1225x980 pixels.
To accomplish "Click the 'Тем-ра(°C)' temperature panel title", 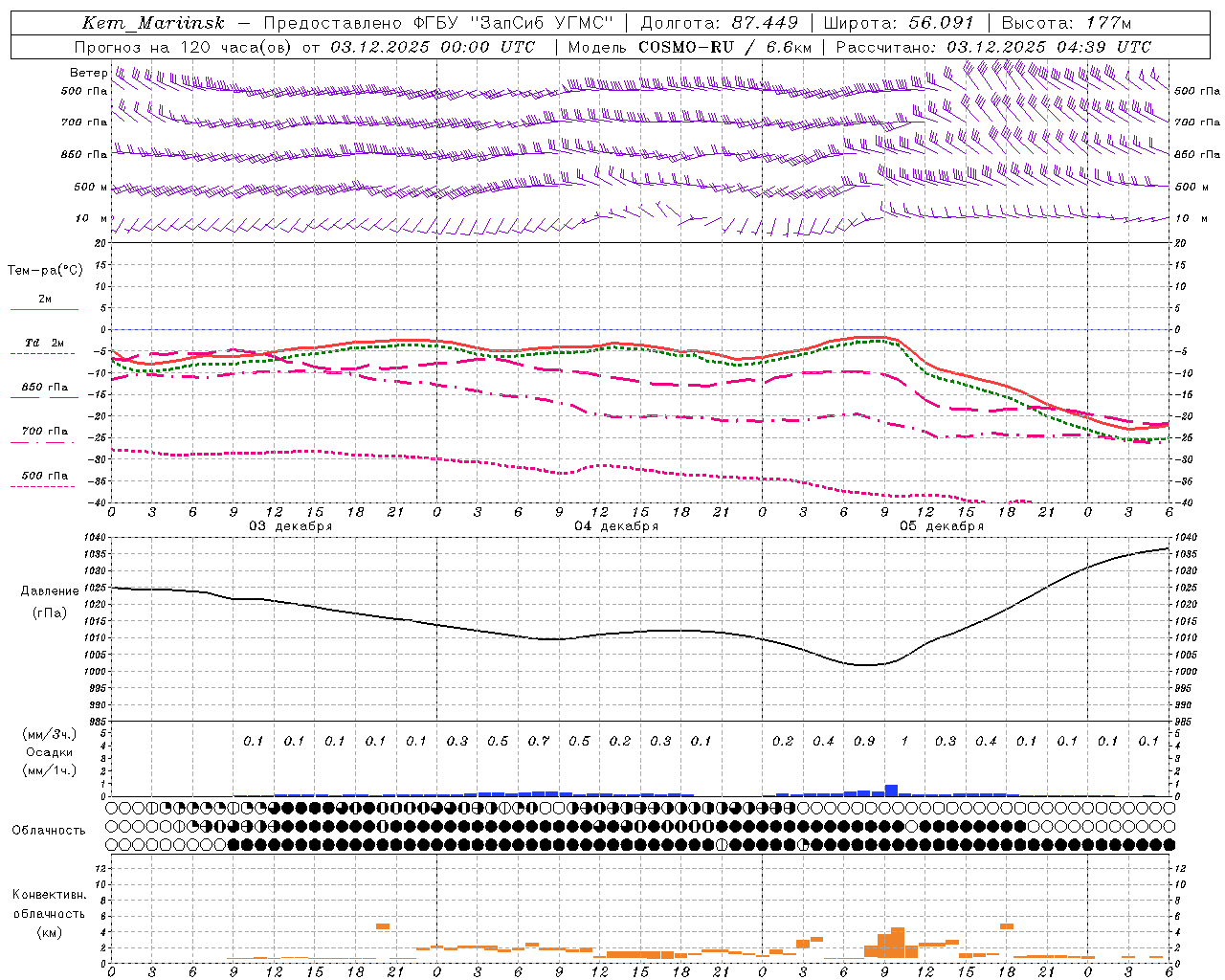I will point(45,271).
